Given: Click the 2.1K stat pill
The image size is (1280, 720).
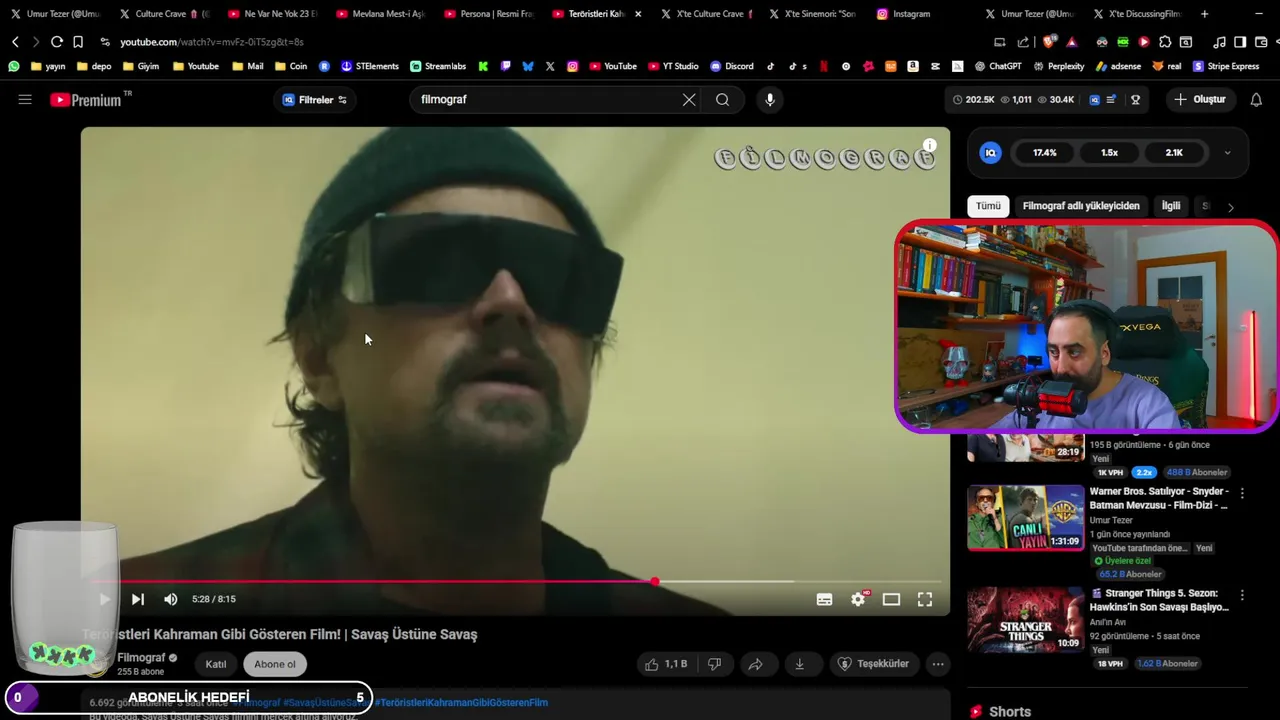Looking at the screenshot, I should tap(1174, 153).
